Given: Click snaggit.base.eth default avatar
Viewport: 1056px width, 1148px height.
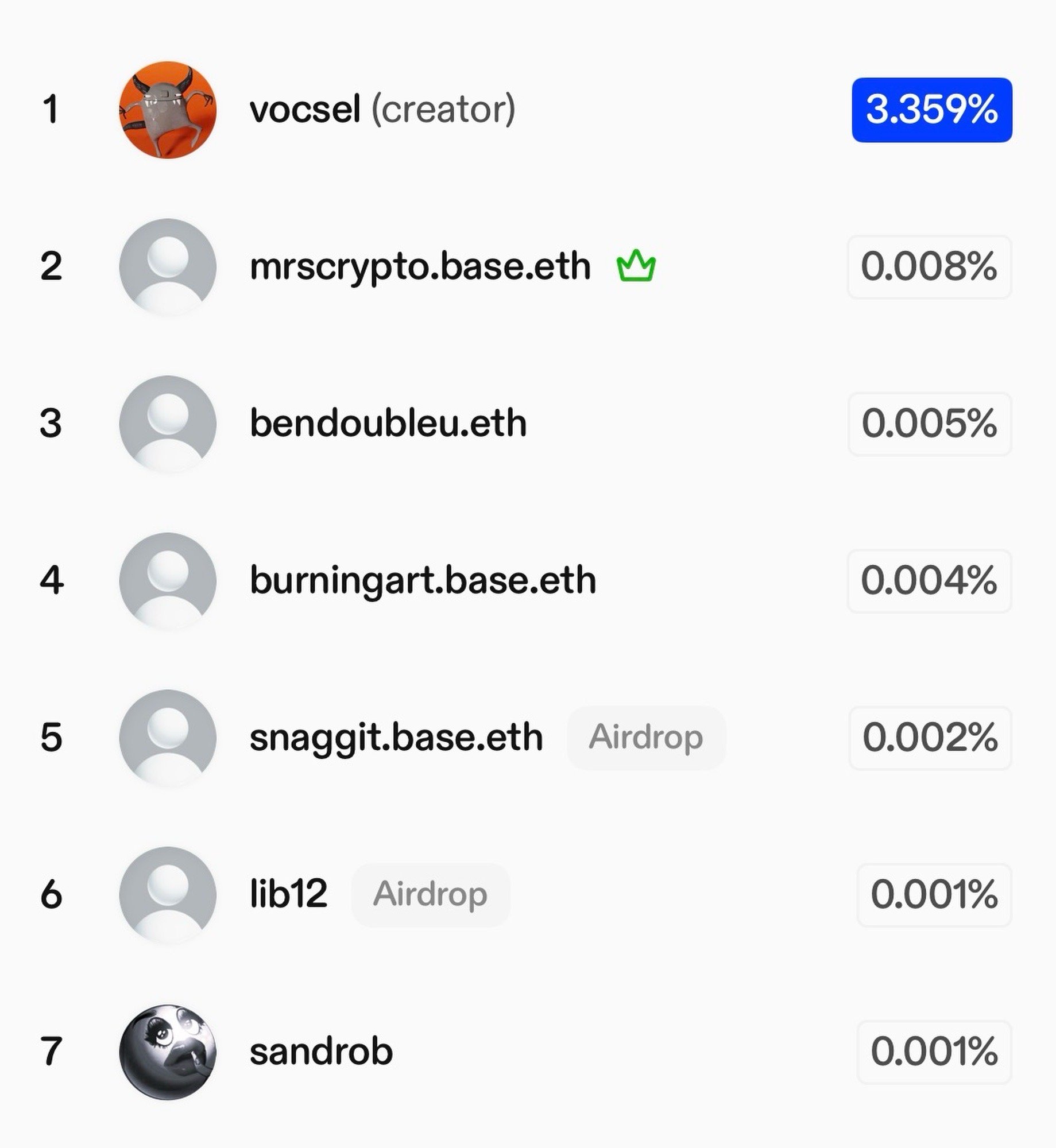Looking at the screenshot, I should pos(168,738).
